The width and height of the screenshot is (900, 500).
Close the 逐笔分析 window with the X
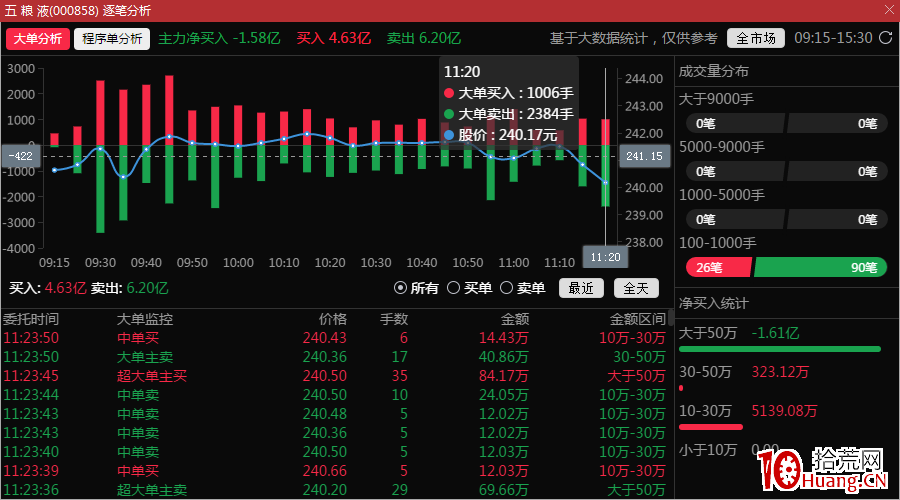click(x=889, y=10)
